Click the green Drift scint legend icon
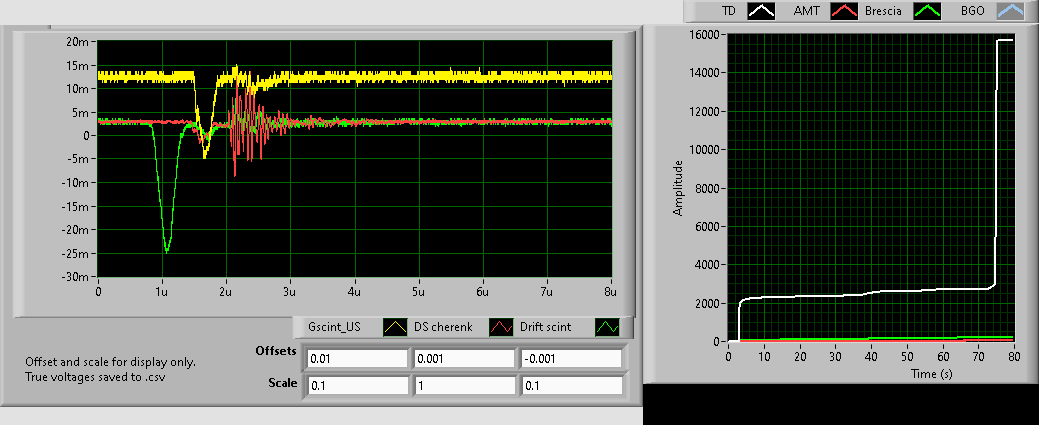 (607, 327)
